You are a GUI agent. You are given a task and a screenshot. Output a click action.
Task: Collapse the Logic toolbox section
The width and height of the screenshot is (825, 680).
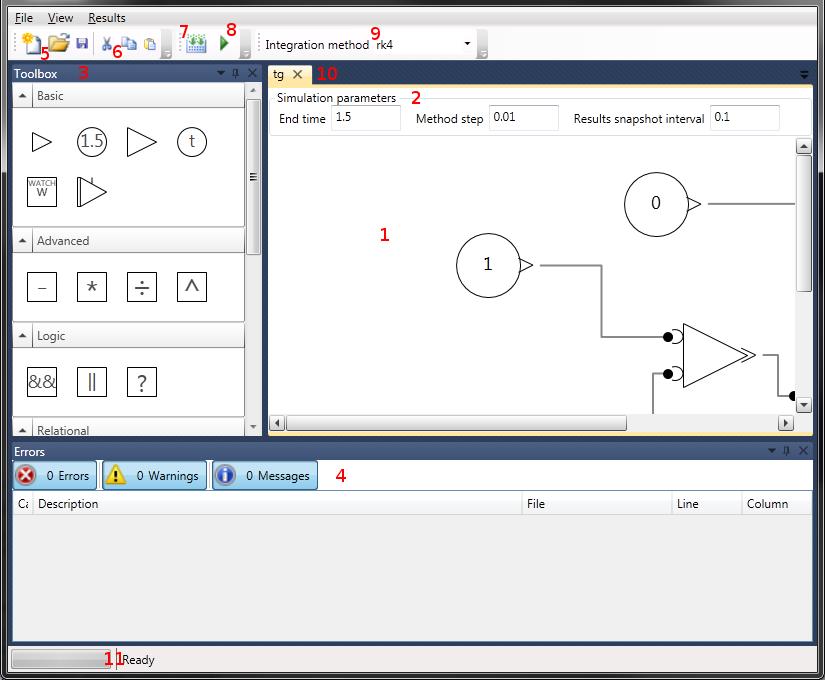click(x=23, y=335)
